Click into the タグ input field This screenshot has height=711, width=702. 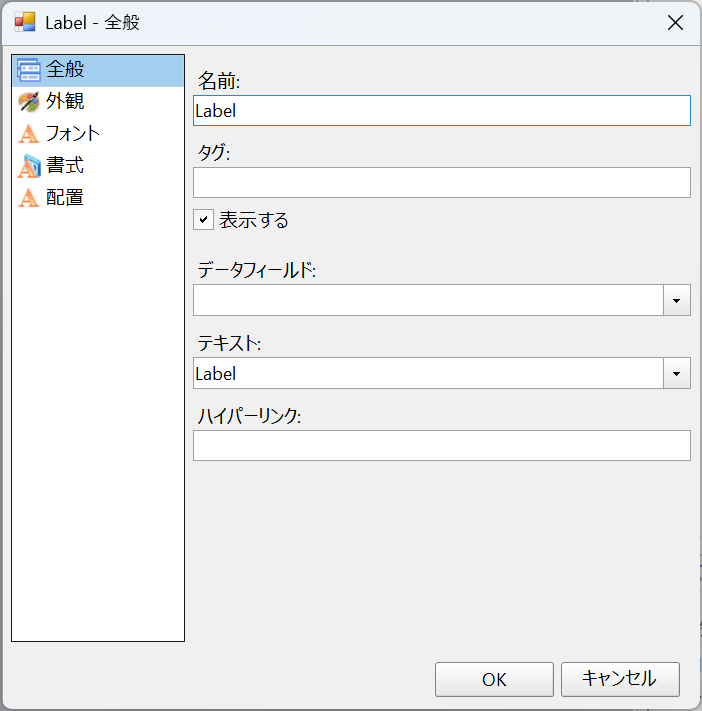point(442,182)
